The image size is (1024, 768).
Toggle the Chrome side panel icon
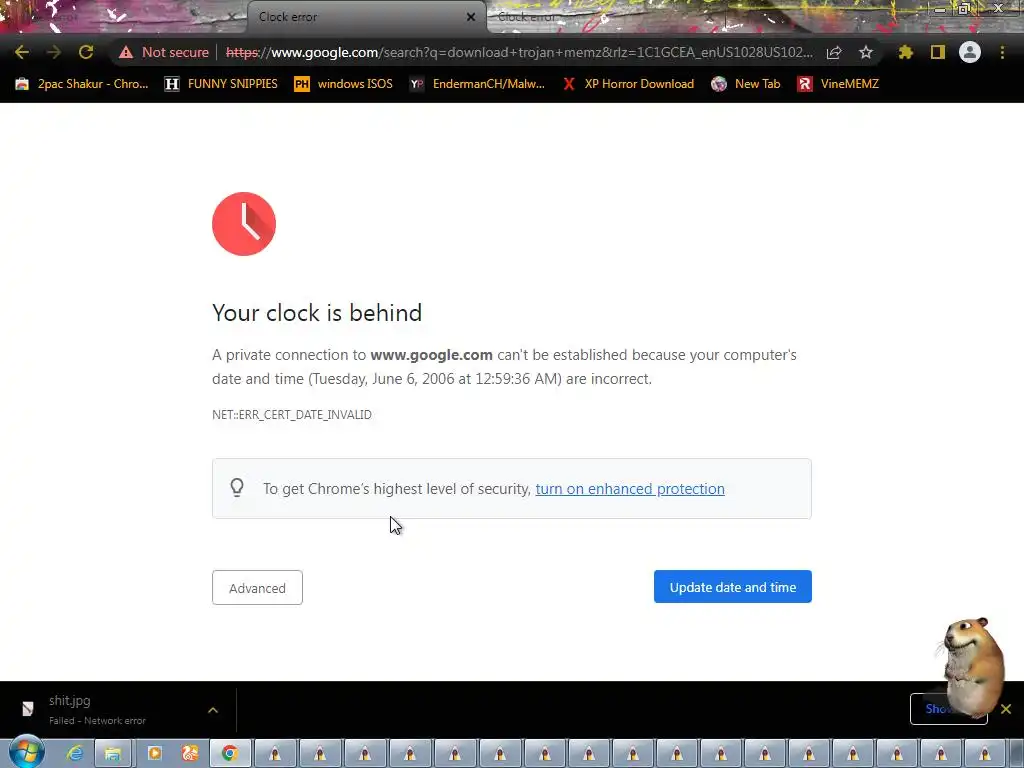(938, 52)
